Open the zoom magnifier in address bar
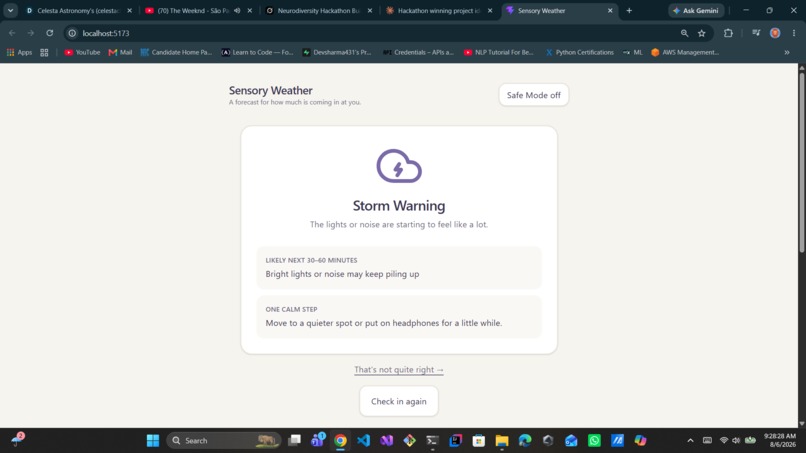 click(x=684, y=33)
